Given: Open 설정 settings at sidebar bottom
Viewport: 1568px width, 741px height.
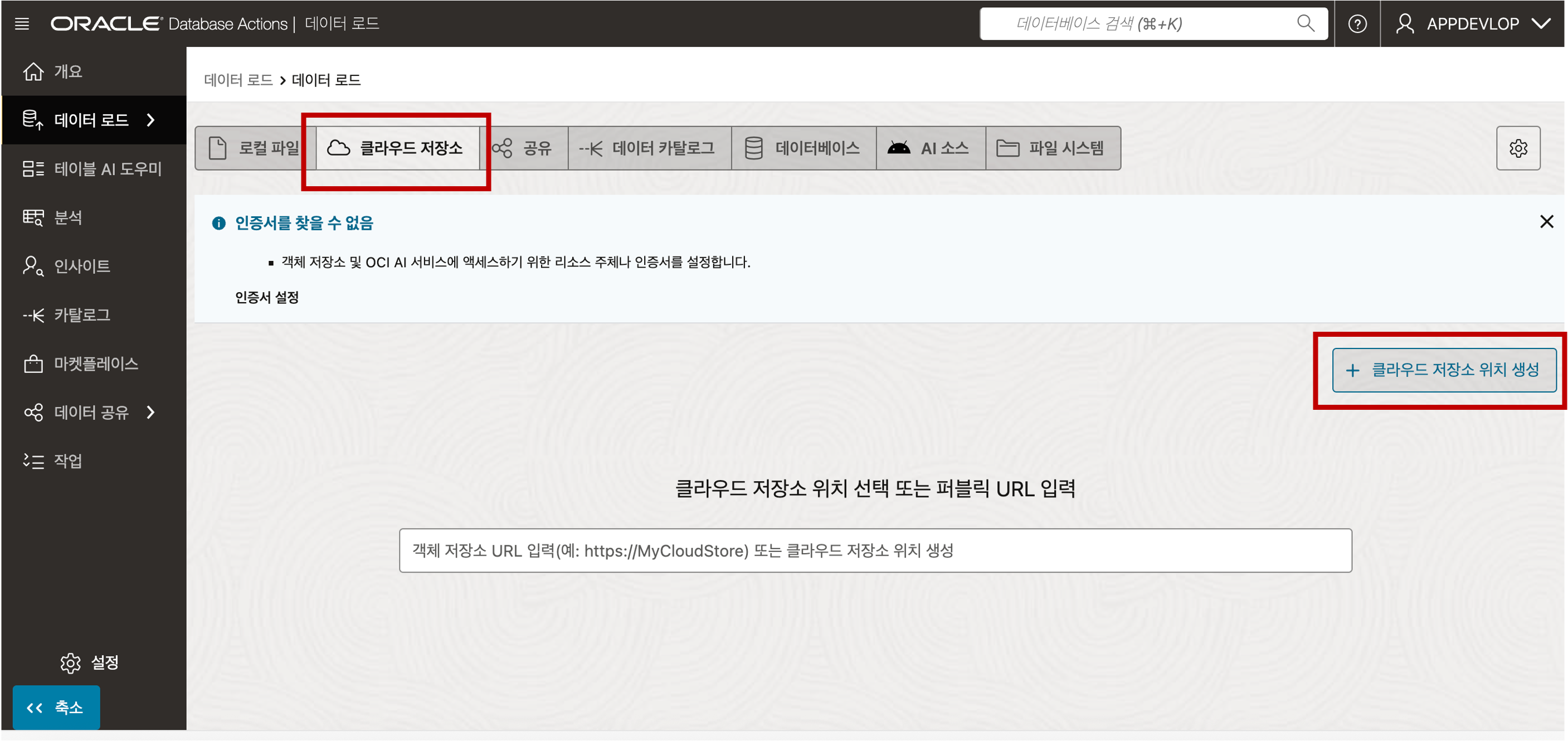Looking at the screenshot, I should [90, 662].
